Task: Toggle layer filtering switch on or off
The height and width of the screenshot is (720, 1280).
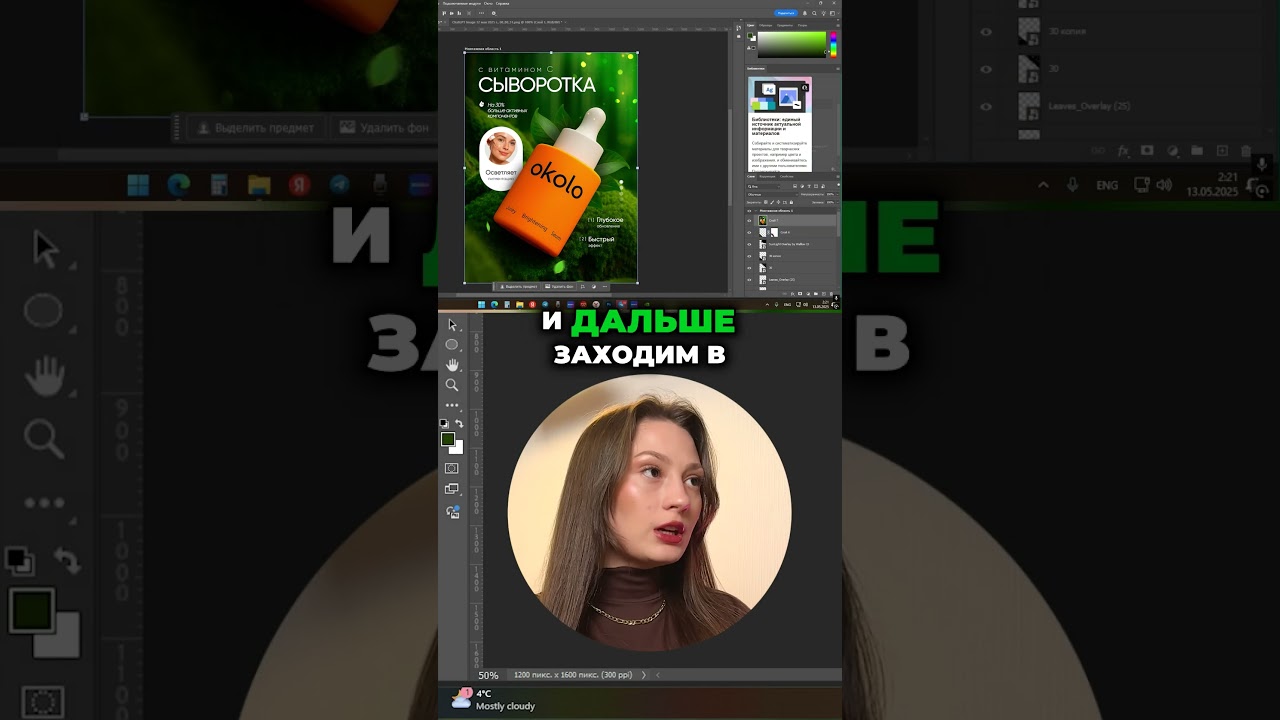Action: pyautogui.click(x=838, y=186)
